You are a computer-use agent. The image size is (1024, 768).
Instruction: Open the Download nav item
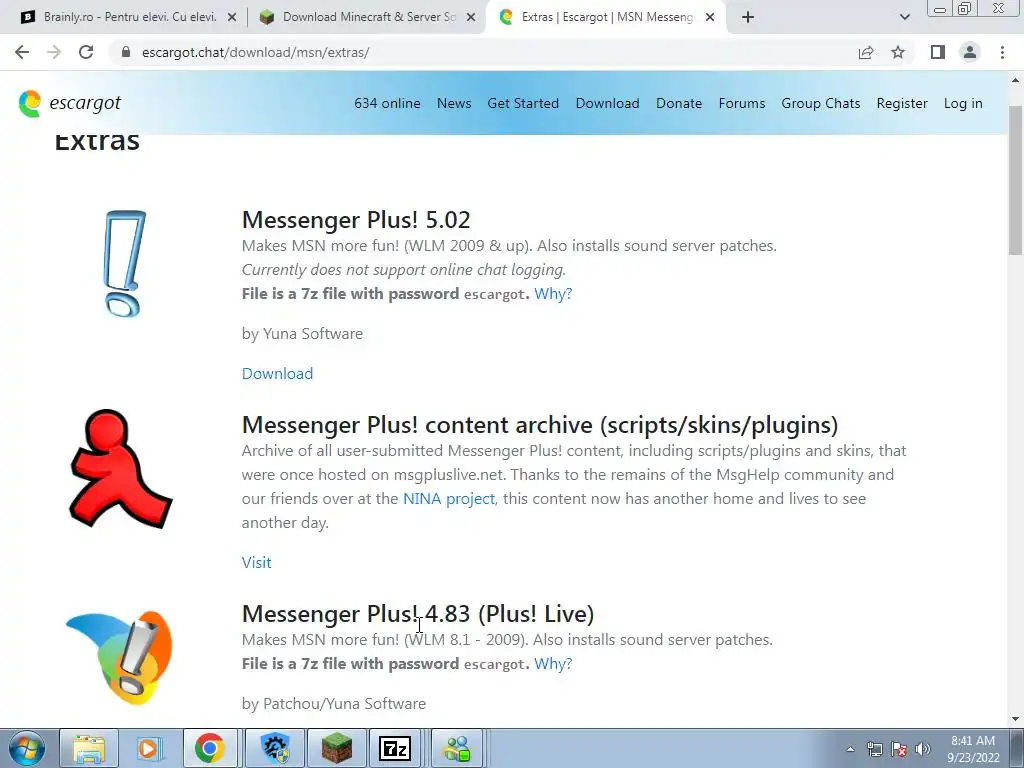pos(607,103)
